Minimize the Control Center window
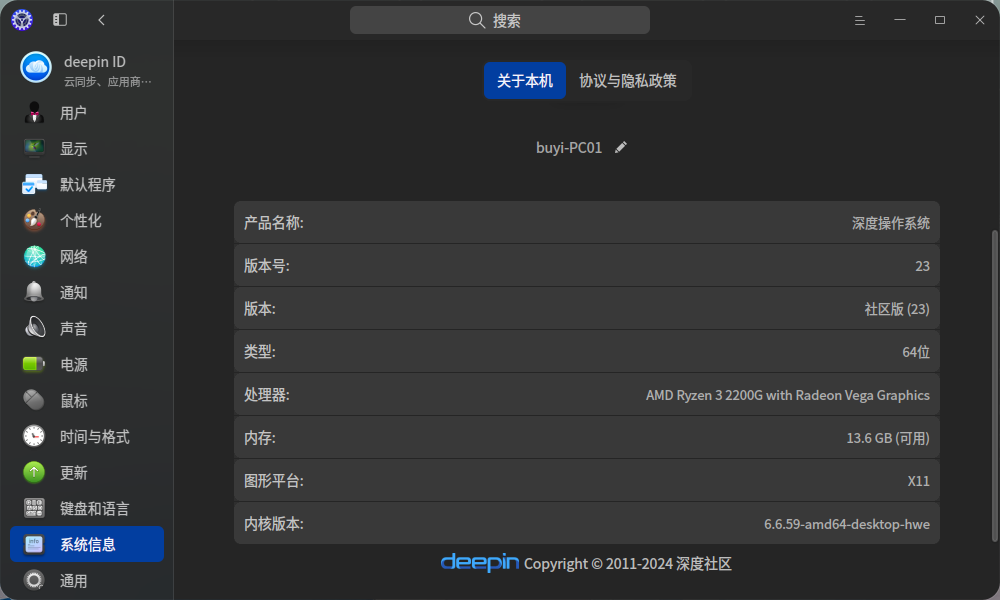 [x=900, y=20]
